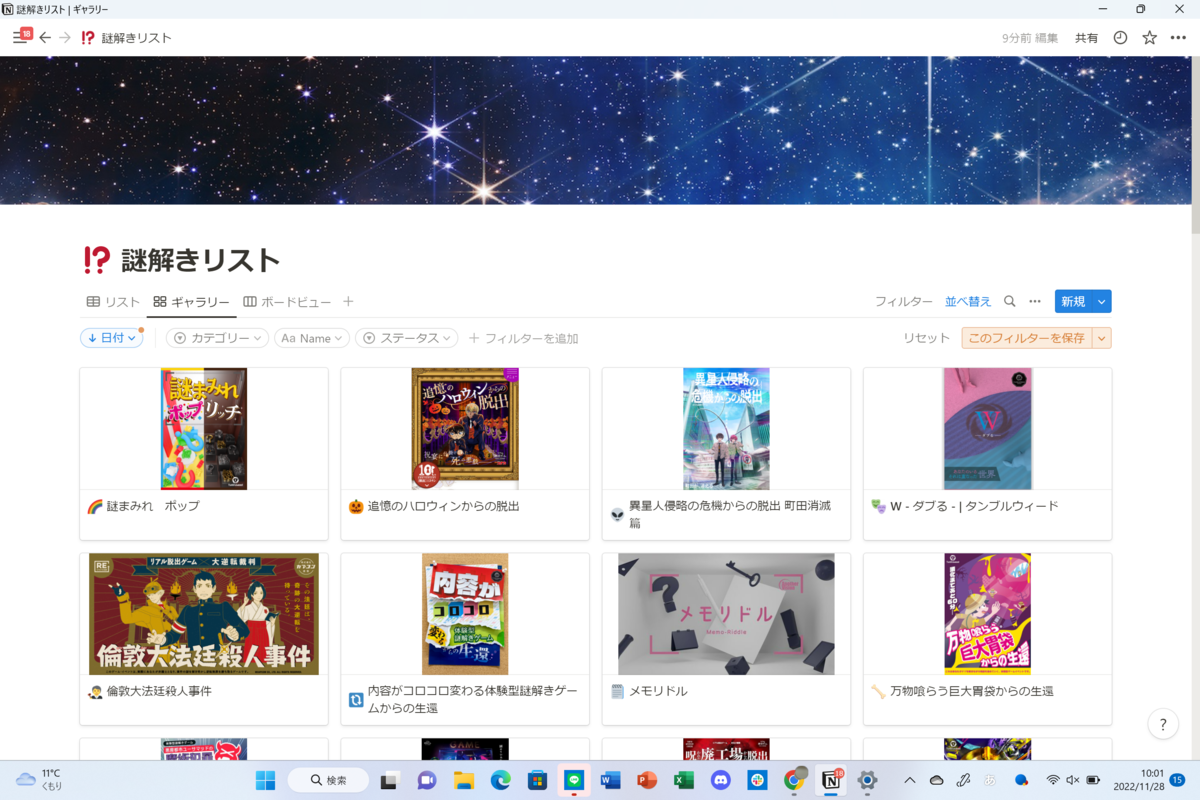Switch to Chrome in taskbar
The height and width of the screenshot is (800, 1200).
(x=794, y=780)
